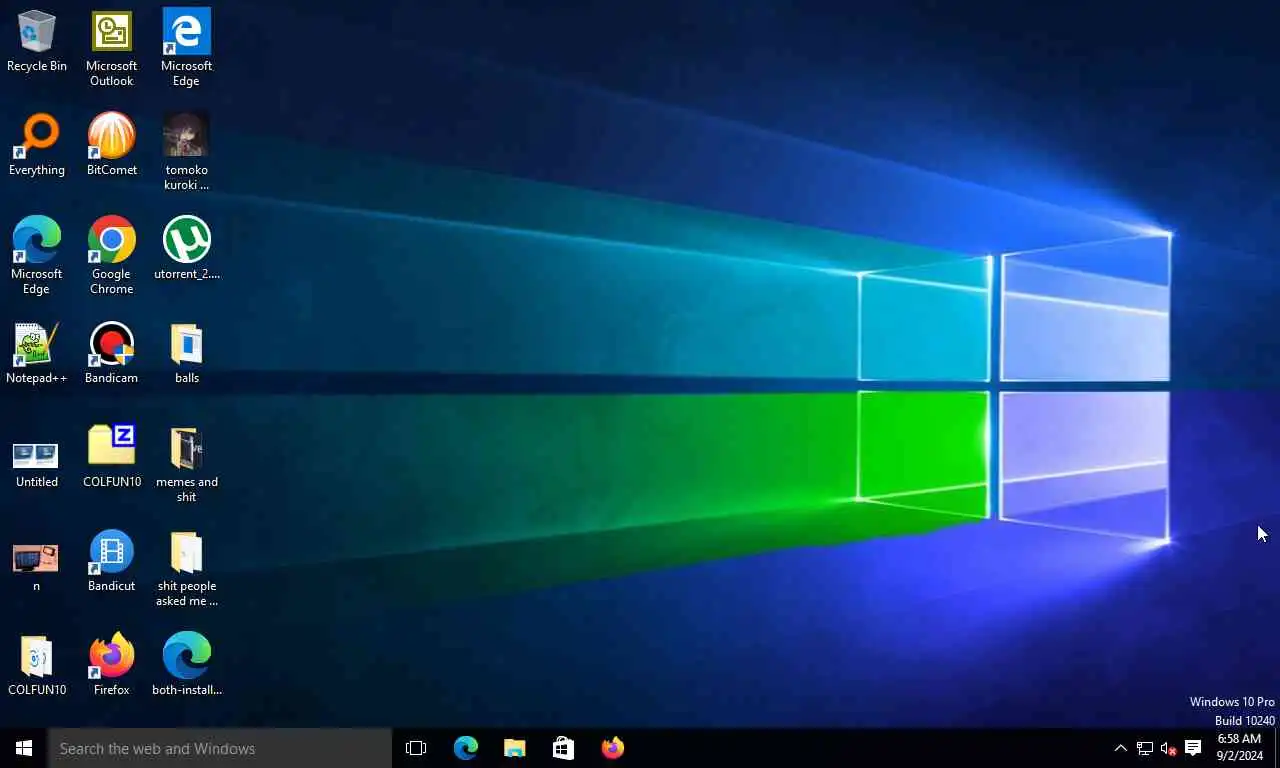Select the Bandicut desktop shortcut
1280x768 pixels.
(x=111, y=561)
